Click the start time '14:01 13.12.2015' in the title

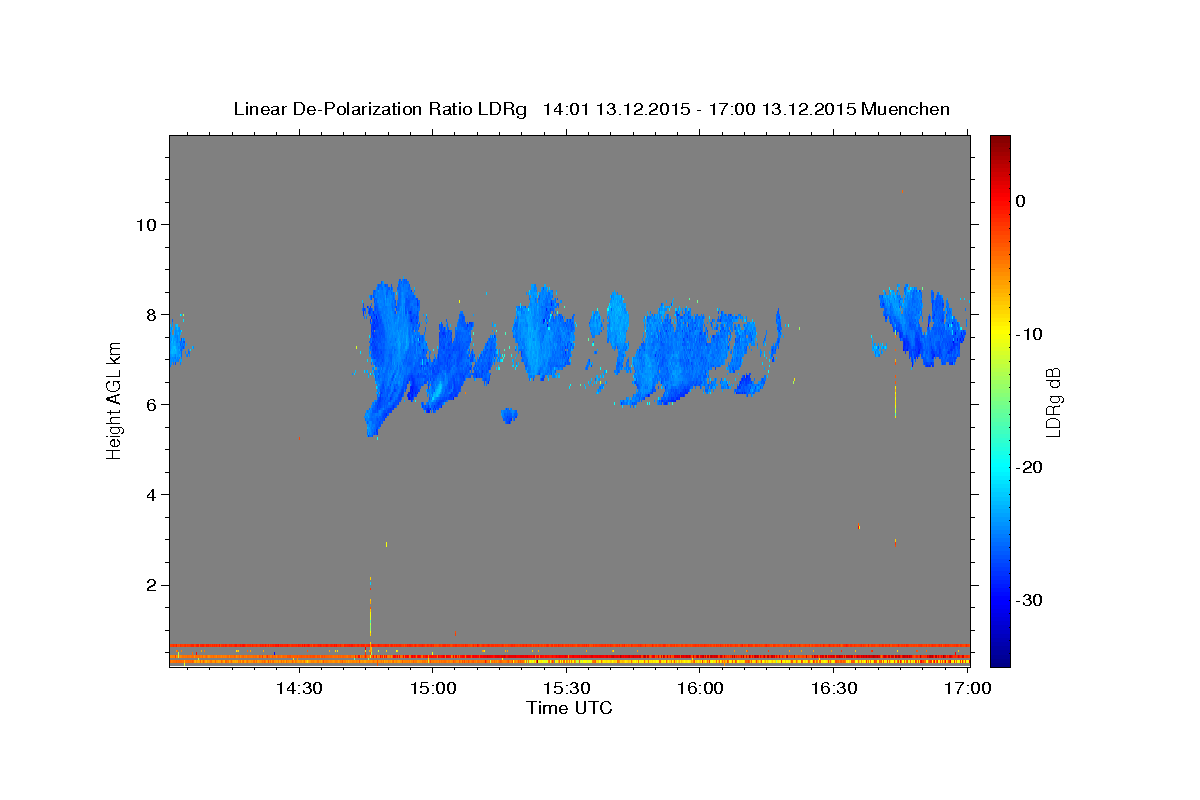(616, 109)
